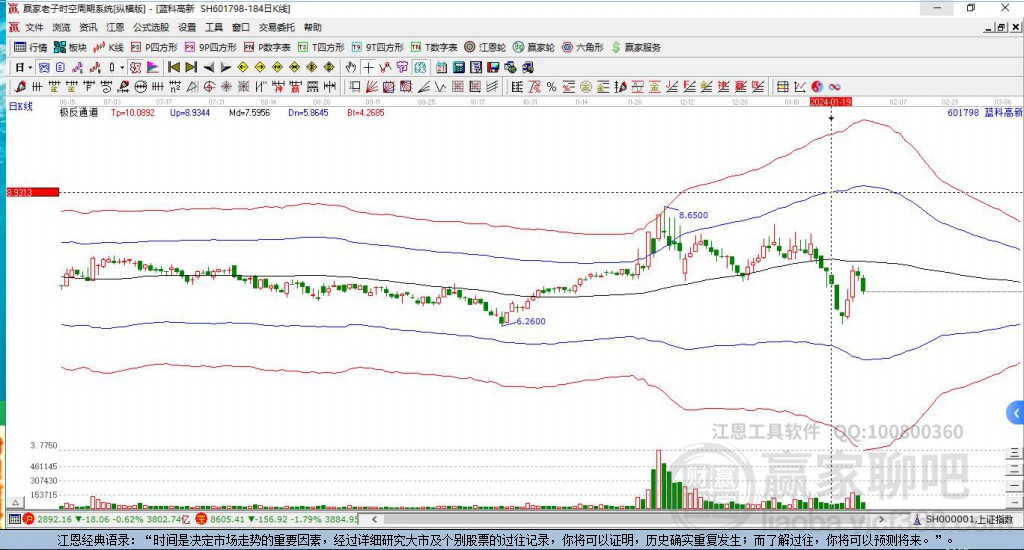Open the 行情 quotes view
Viewport: 1024px width, 550px height.
click(x=30, y=47)
